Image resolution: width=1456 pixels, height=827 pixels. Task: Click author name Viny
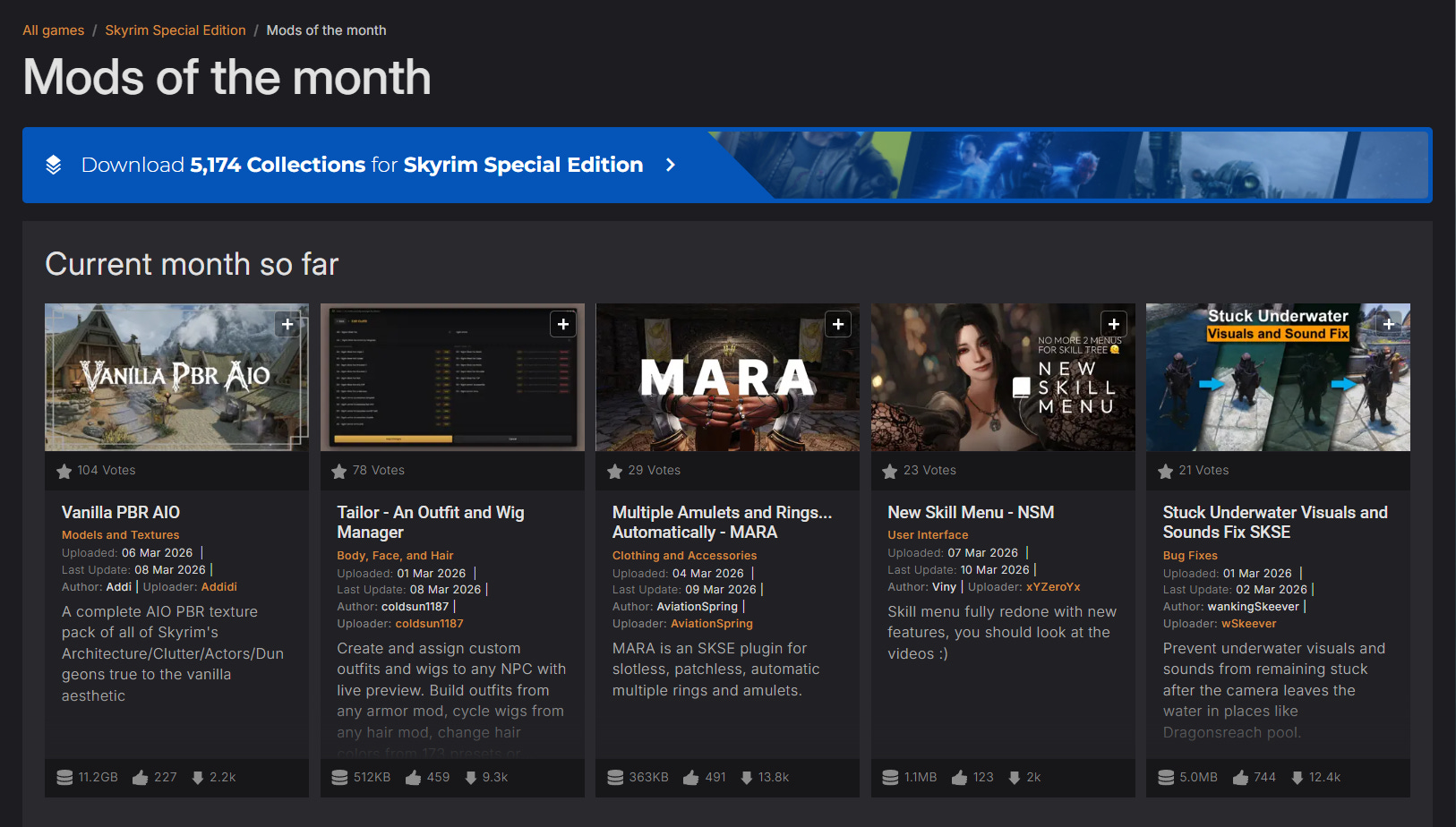[x=944, y=587]
